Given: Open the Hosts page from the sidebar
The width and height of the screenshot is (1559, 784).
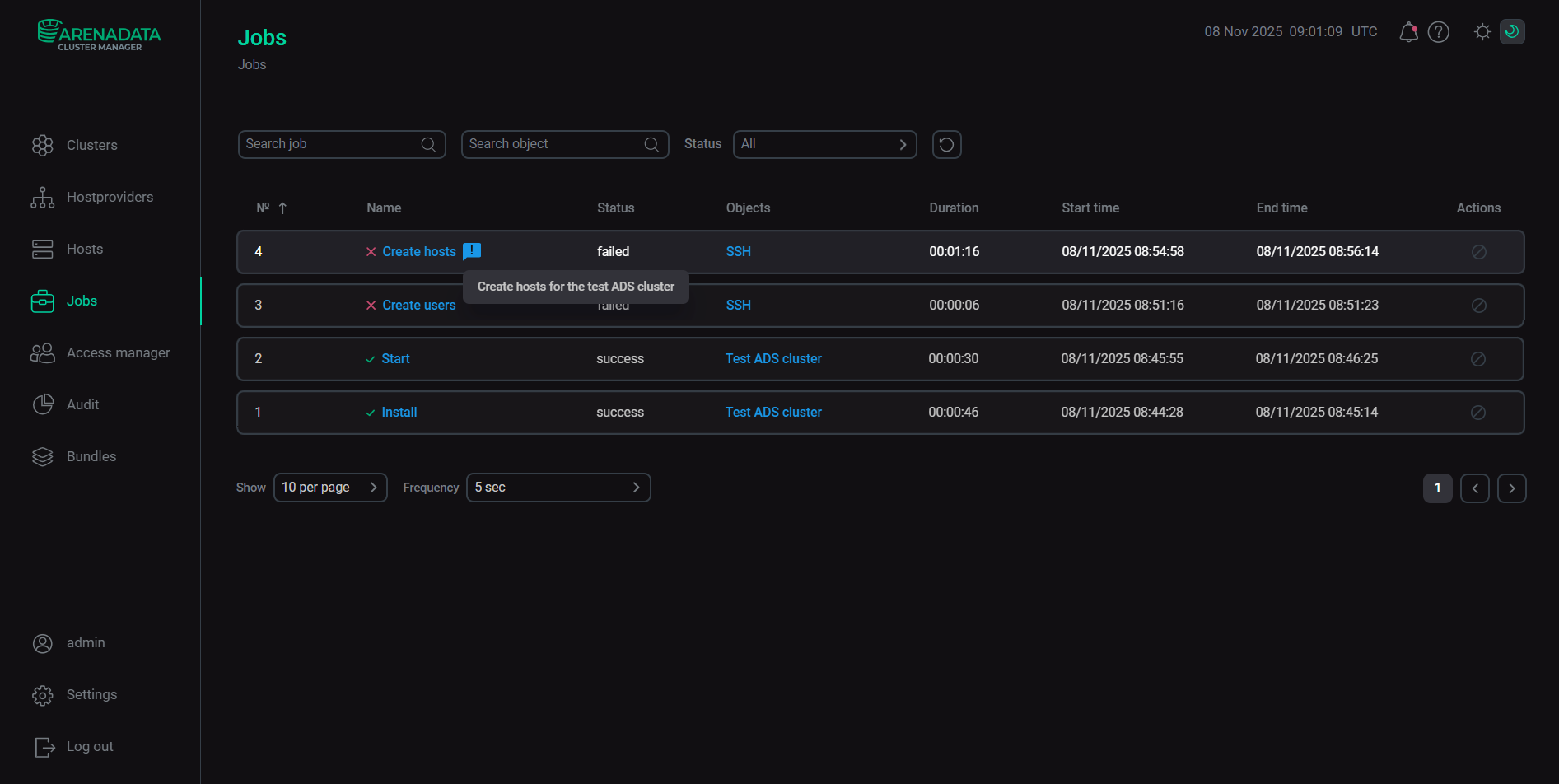Looking at the screenshot, I should tap(85, 249).
